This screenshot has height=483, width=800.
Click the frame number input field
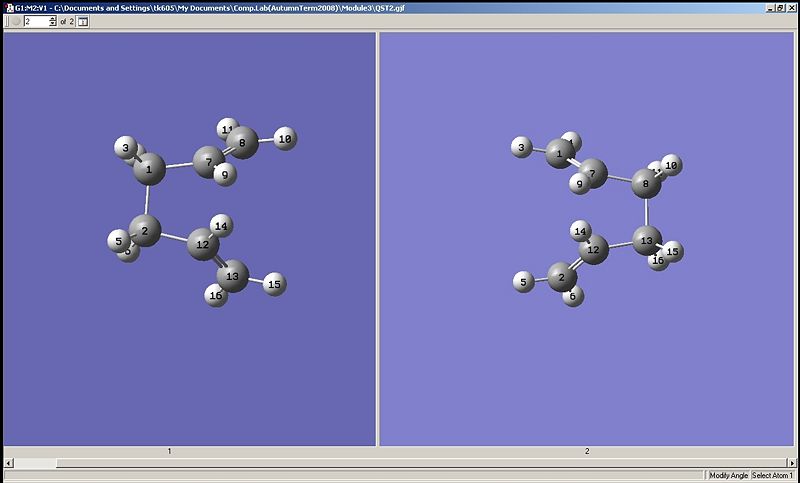[x=36, y=21]
